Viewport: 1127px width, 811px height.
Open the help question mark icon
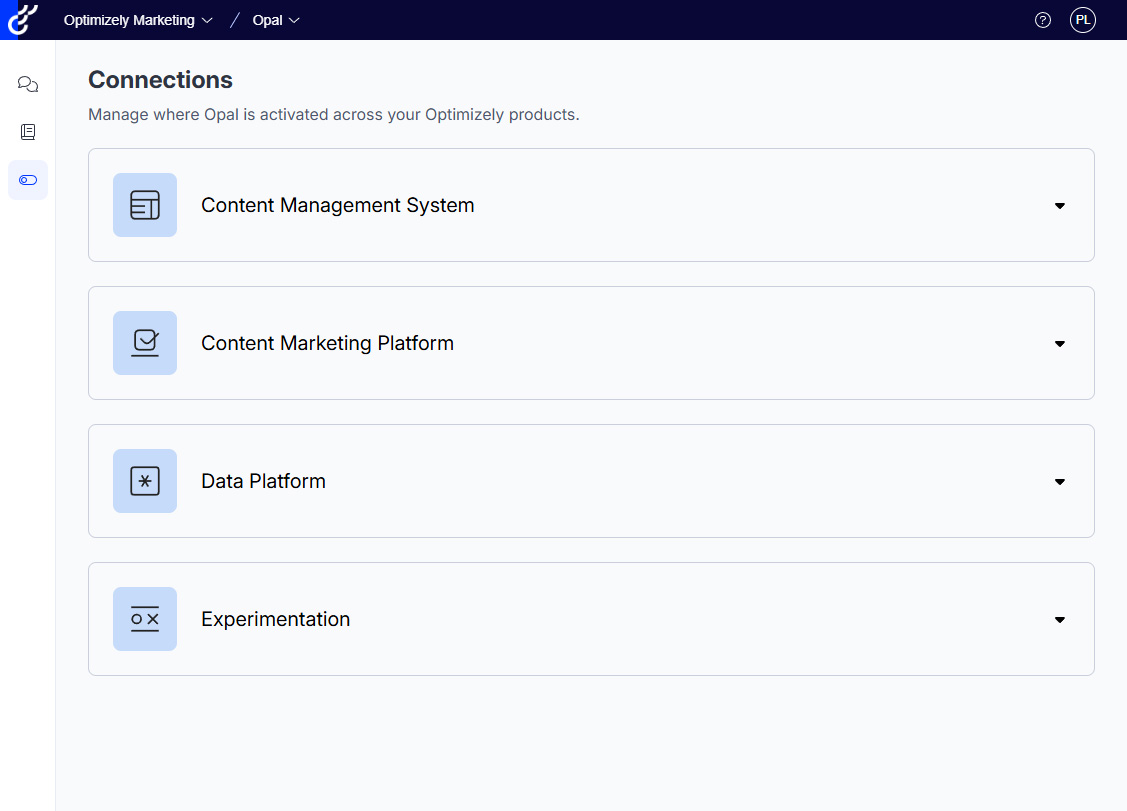pyautogui.click(x=1043, y=20)
